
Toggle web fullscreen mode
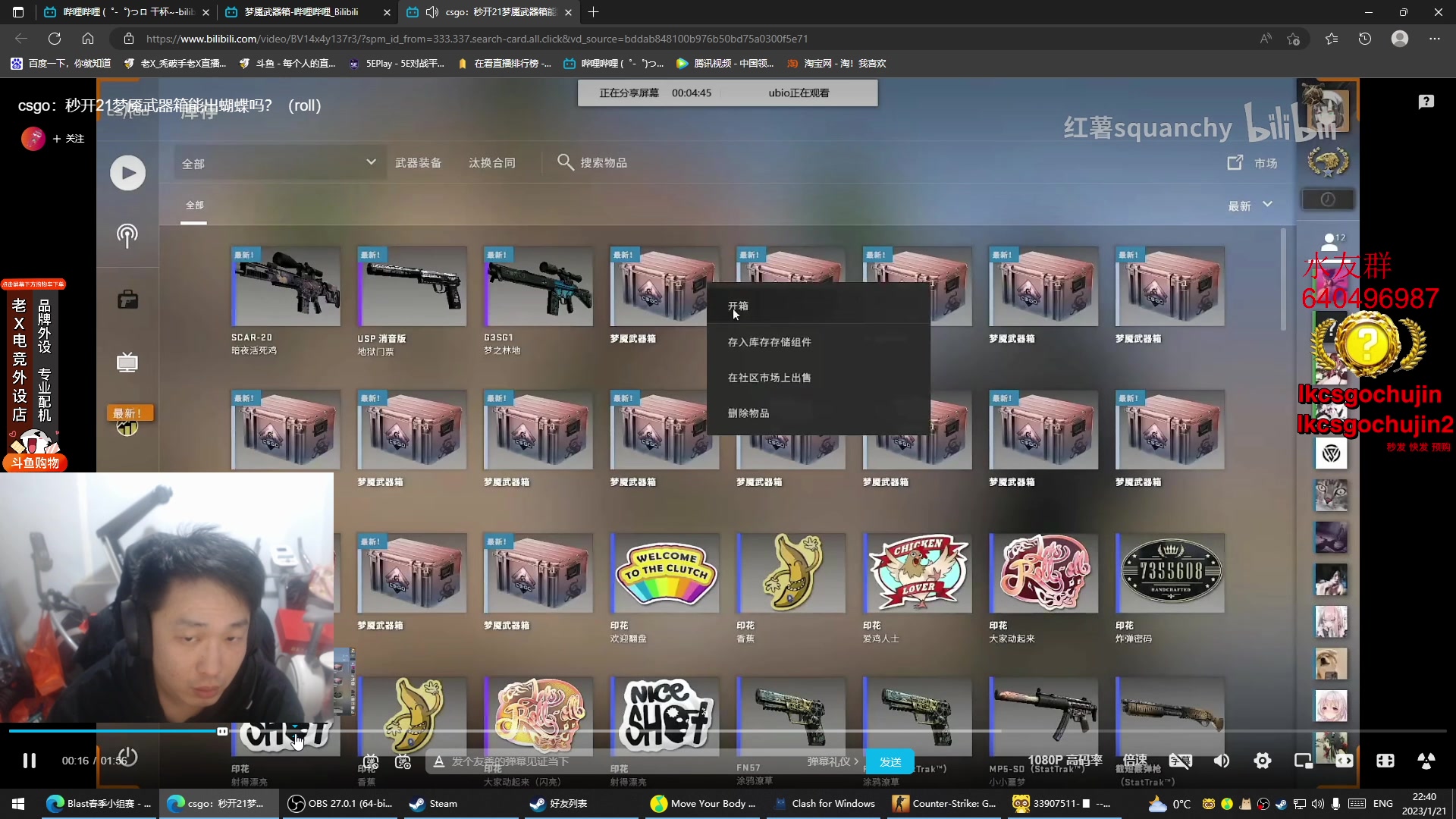point(1385,761)
